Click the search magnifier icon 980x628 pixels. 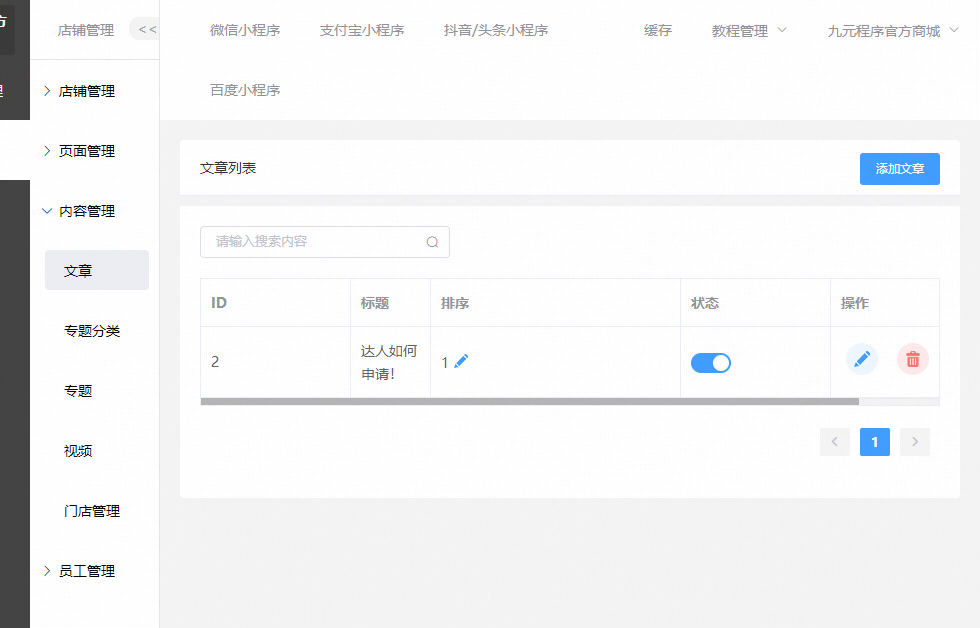(432, 242)
